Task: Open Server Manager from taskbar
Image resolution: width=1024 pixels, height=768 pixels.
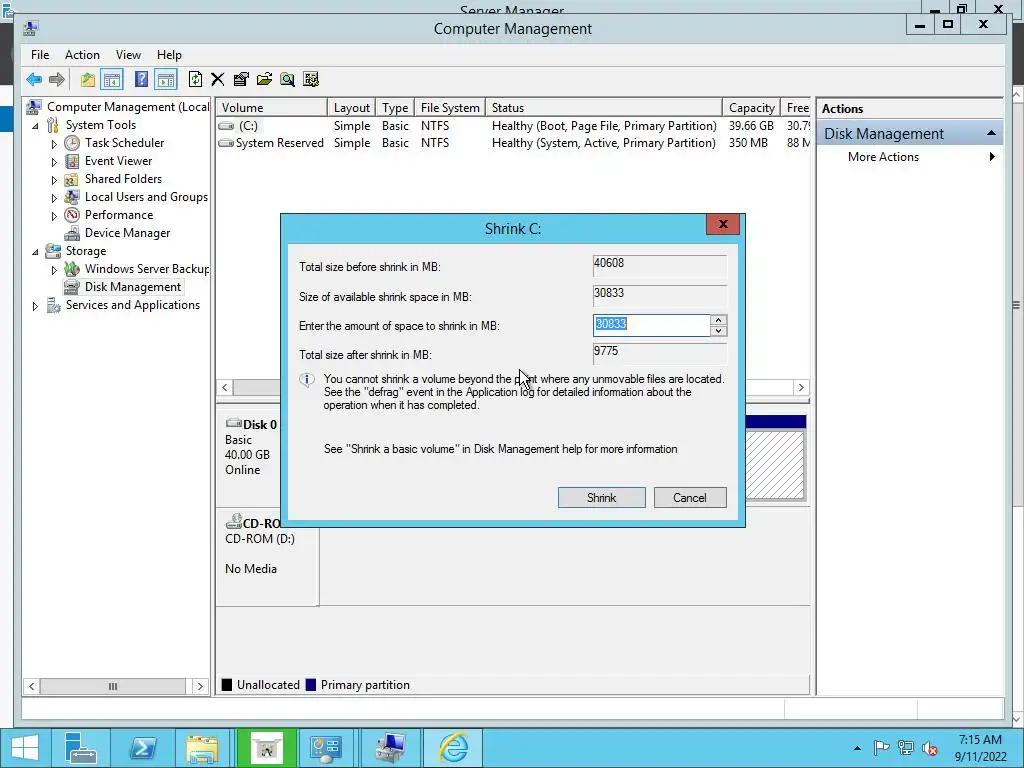Action: click(x=81, y=748)
